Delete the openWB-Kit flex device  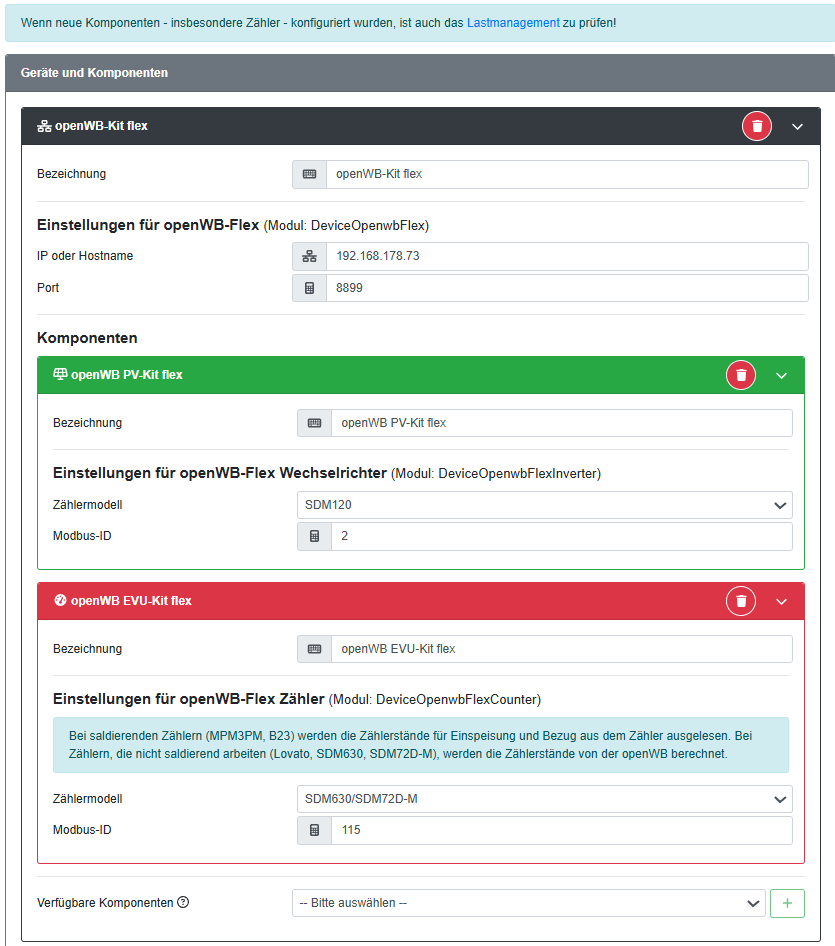click(x=757, y=126)
